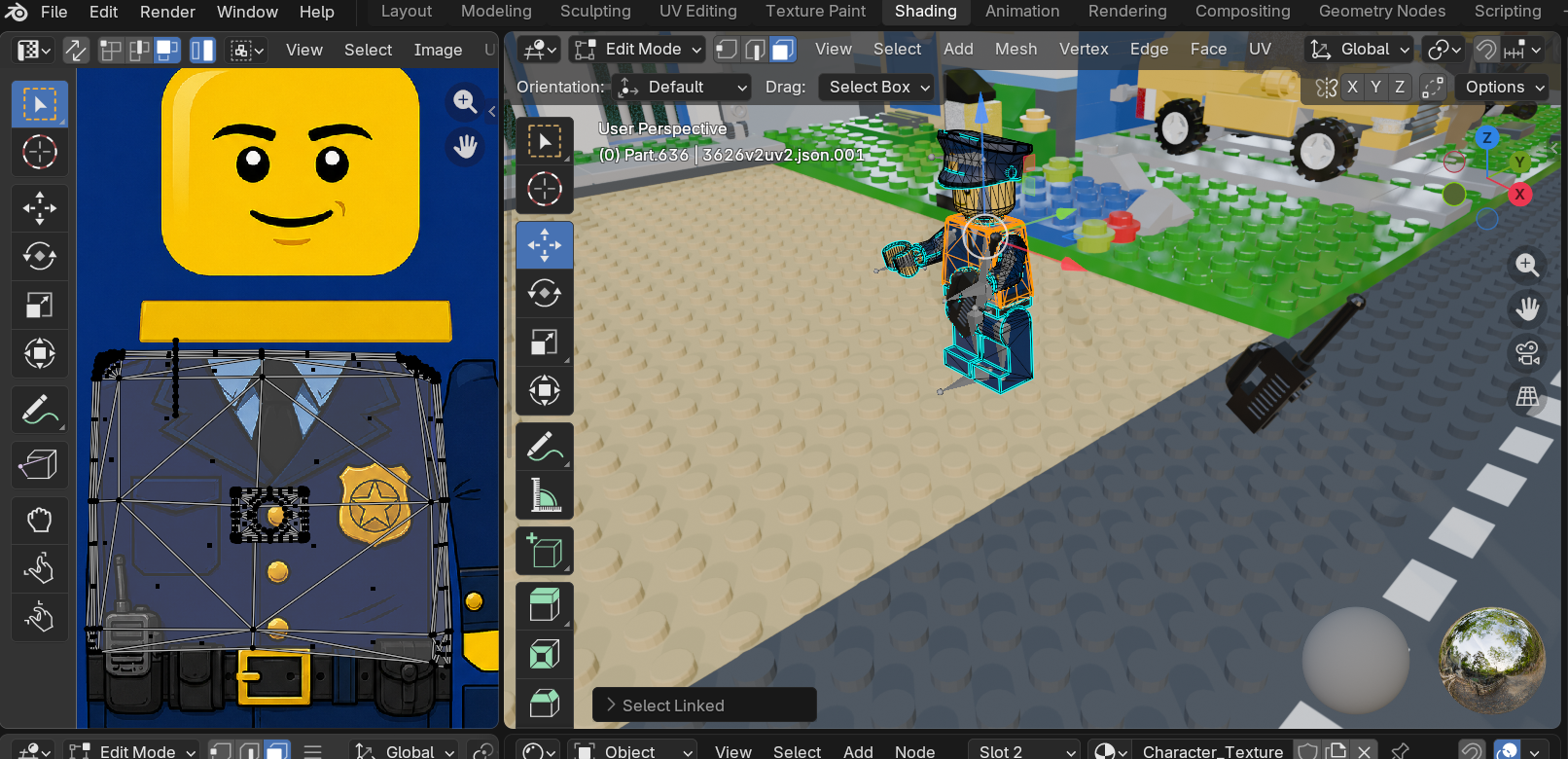
Task: Expand the Options dropdown
Action: (x=1505, y=87)
